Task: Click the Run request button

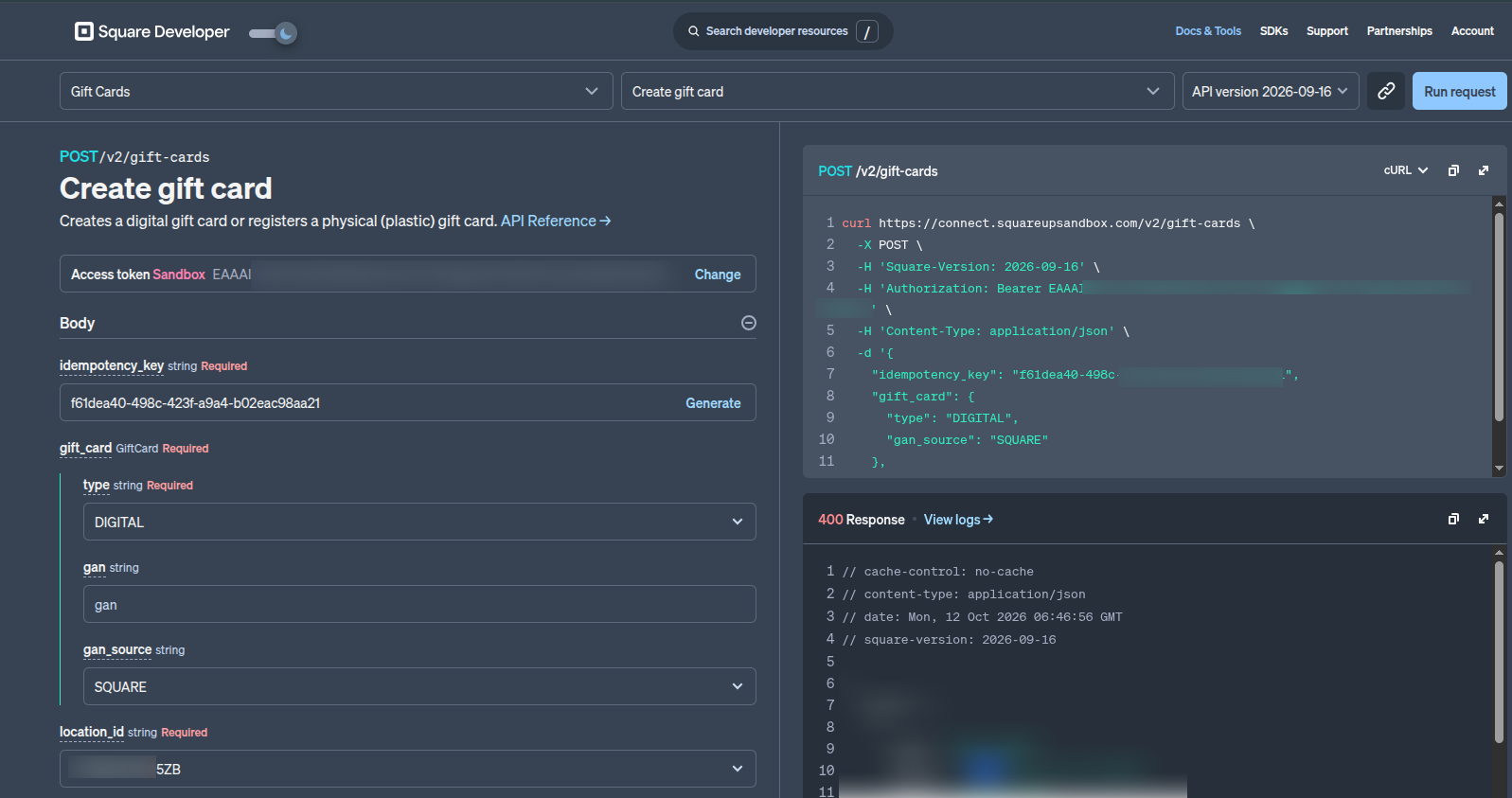Action: (1459, 91)
